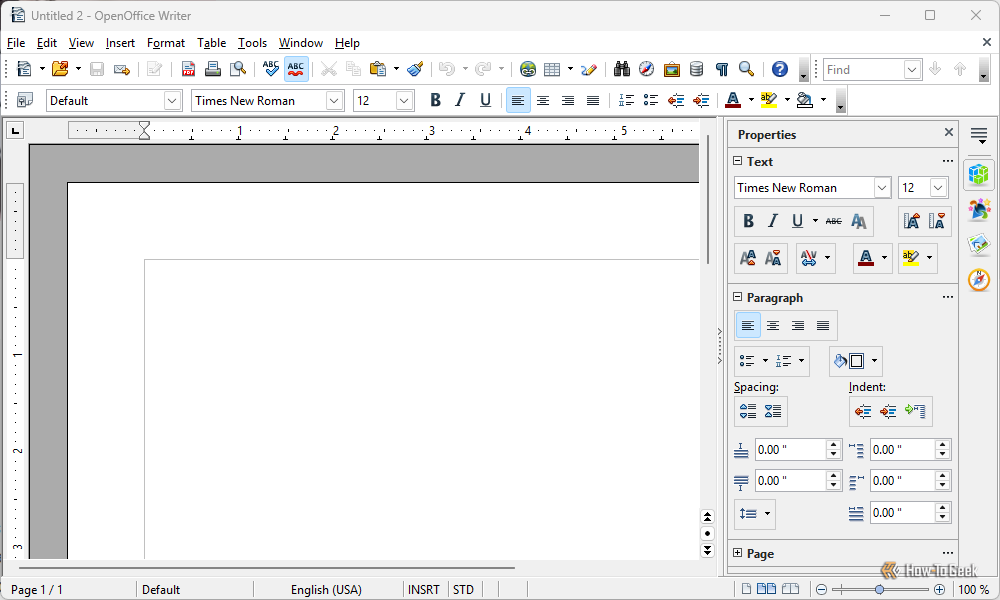1000x600 pixels.
Task: Toggle the nonprinting formatting marks
Action: point(721,69)
